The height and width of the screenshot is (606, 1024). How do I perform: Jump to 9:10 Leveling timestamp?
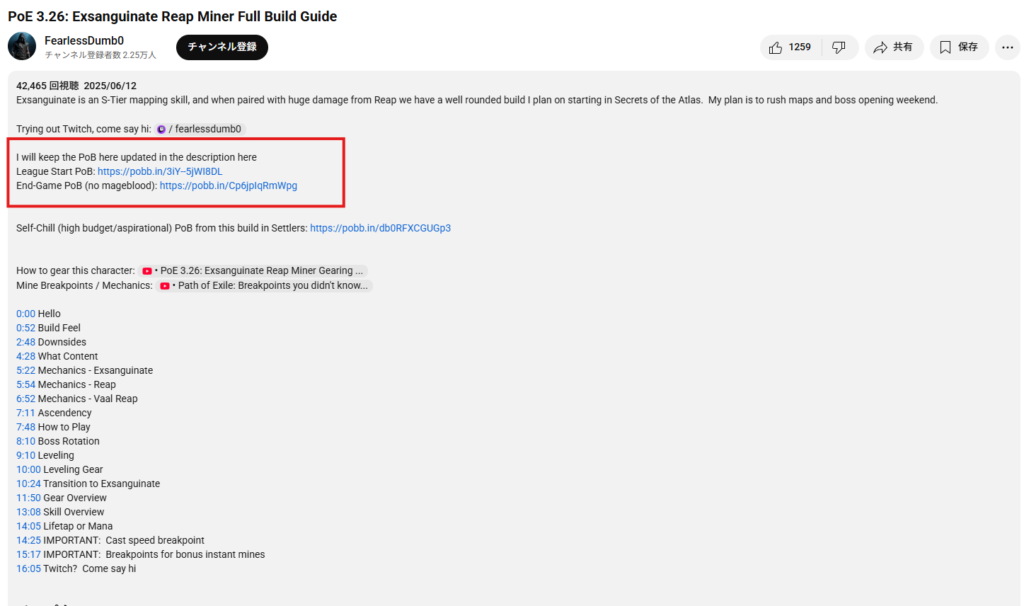coord(25,455)
